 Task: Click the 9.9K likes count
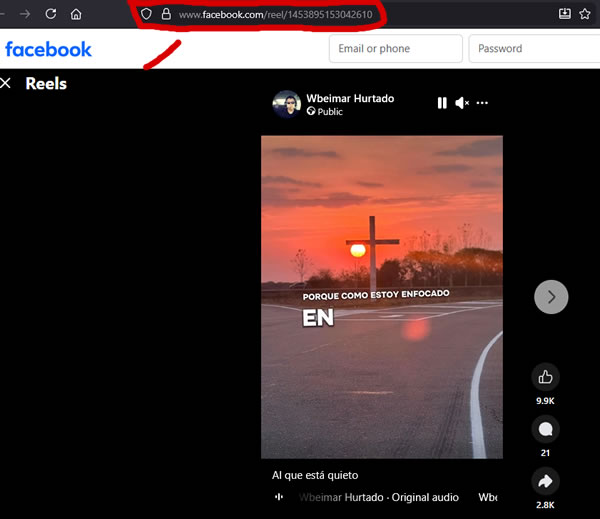(x=545, y=401)
